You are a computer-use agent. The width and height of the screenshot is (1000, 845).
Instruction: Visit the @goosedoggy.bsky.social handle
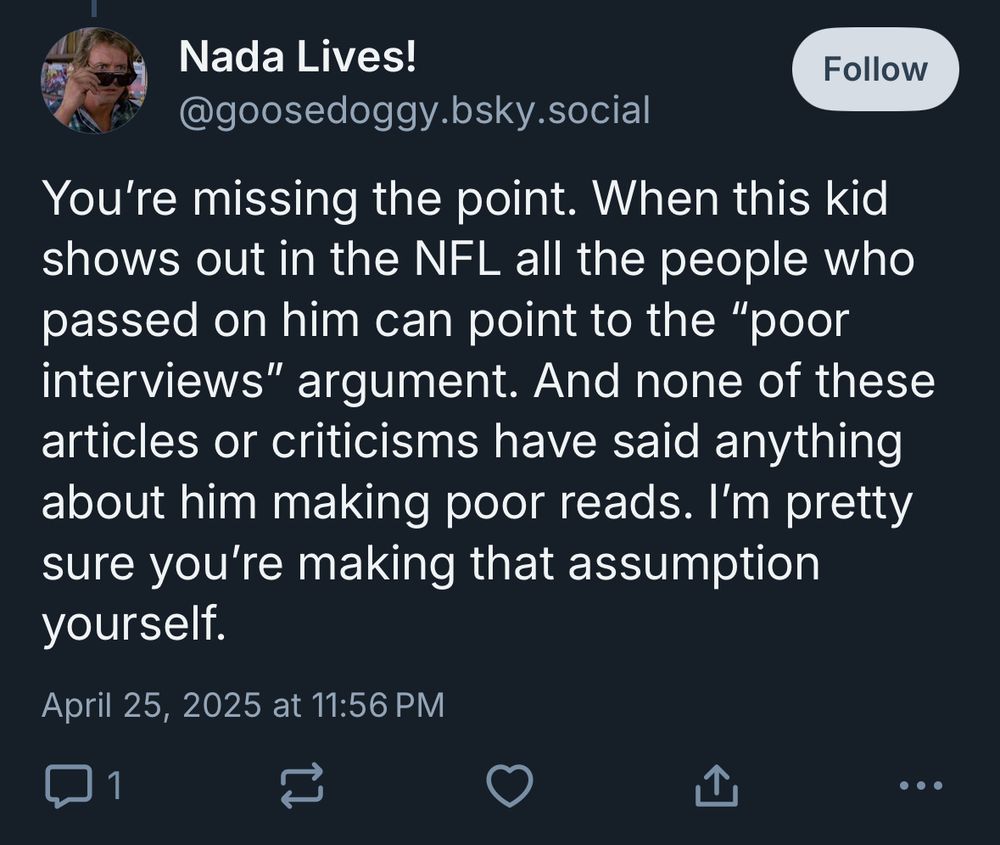pos(414,109)
